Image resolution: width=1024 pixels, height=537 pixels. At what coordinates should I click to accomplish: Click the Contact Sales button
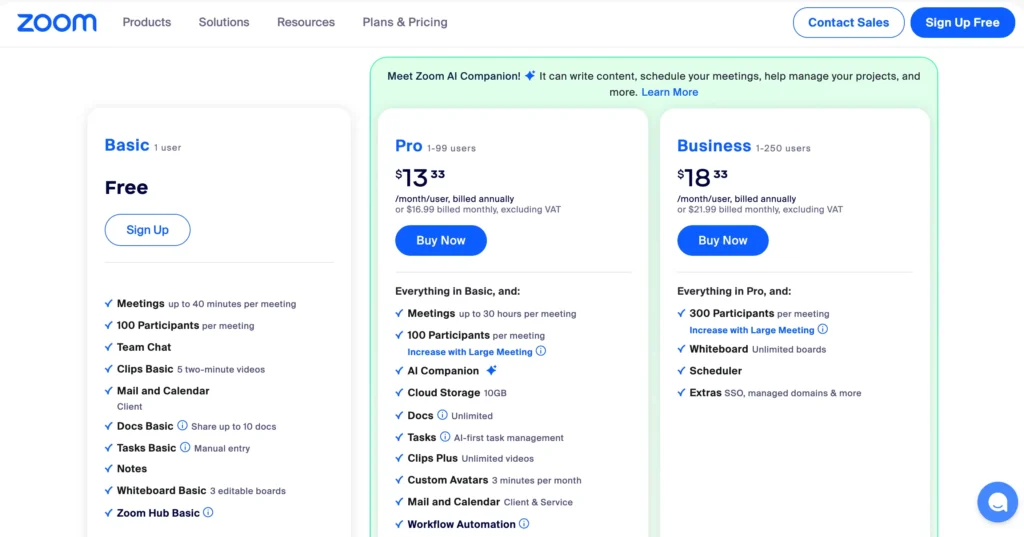click(x=848, y=22)
